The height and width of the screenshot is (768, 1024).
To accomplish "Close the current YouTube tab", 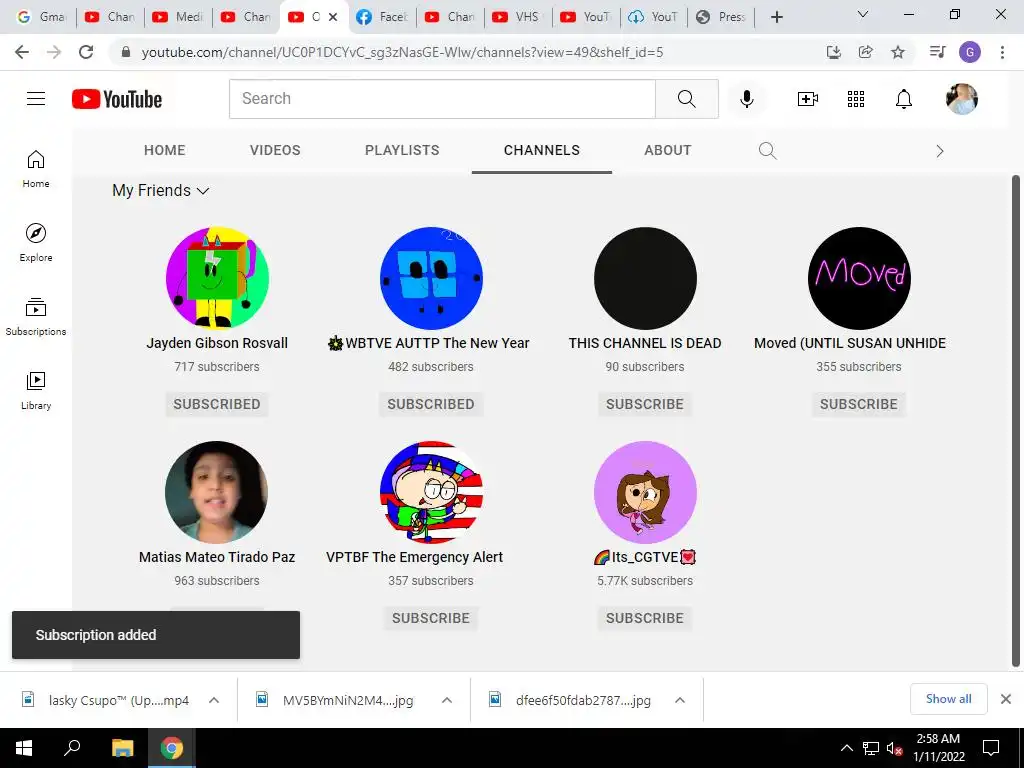I will (333, 17).
